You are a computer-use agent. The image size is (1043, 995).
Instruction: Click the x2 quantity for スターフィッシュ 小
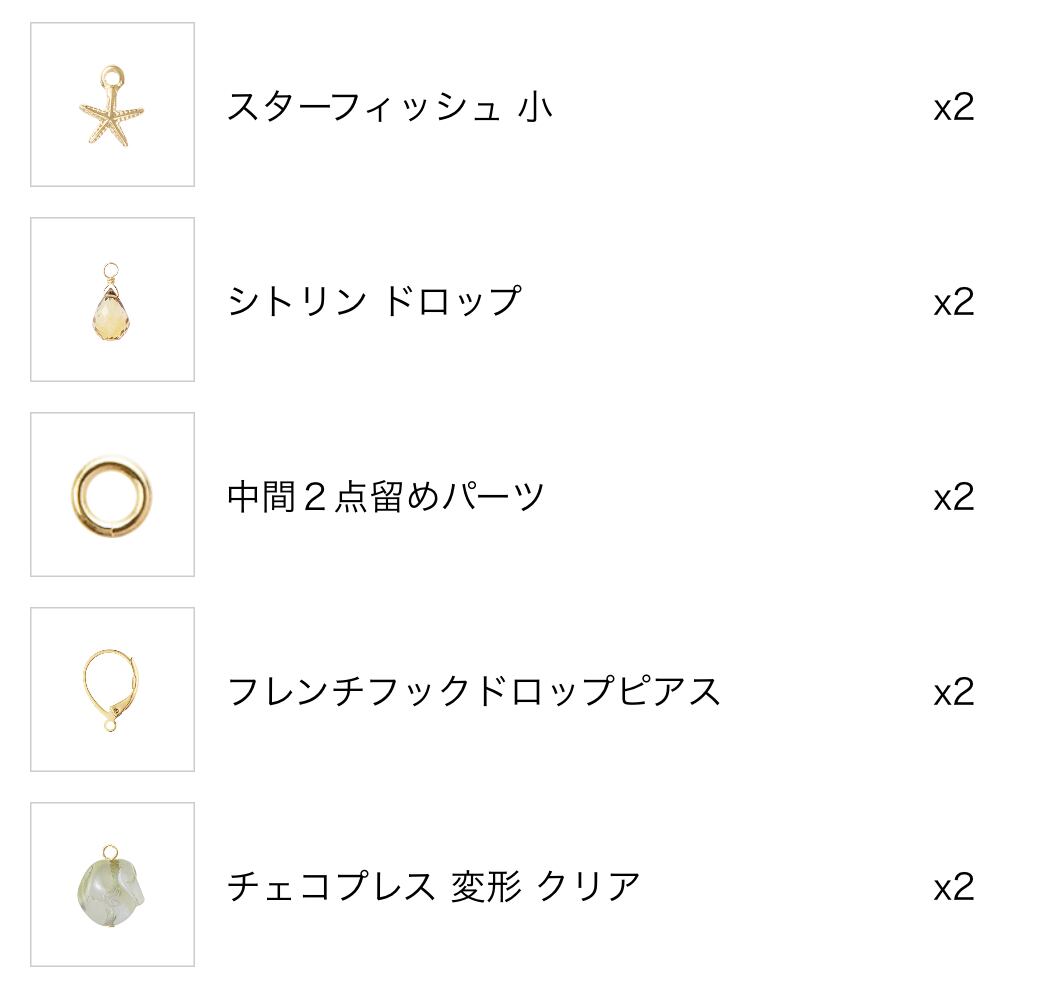tap(953, 107)
